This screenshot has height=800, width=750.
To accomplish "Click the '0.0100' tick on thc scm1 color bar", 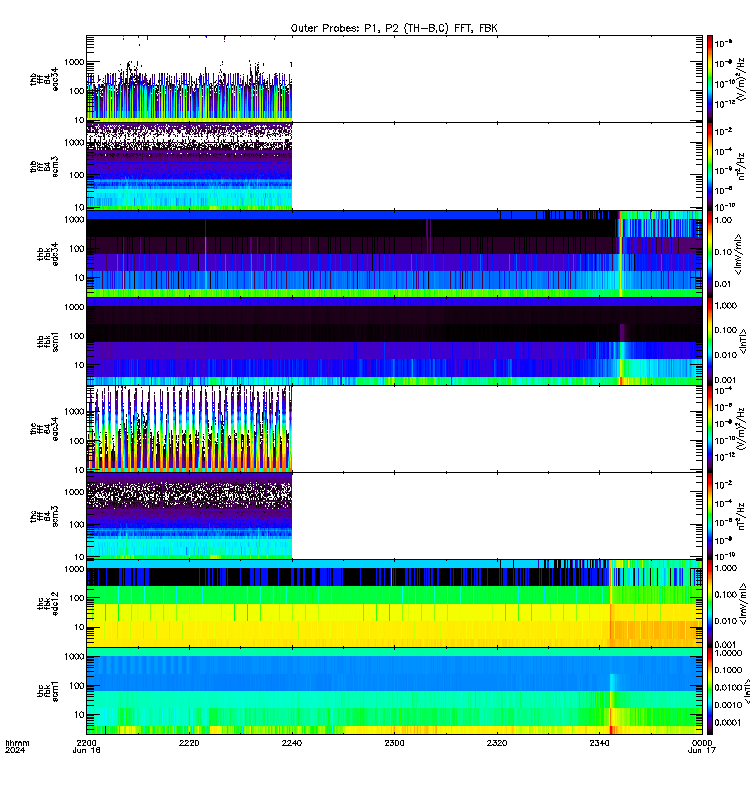I will coord(728,687).
